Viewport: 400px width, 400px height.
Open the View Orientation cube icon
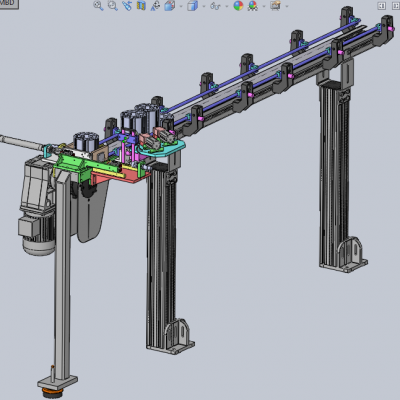pos(170,5)
